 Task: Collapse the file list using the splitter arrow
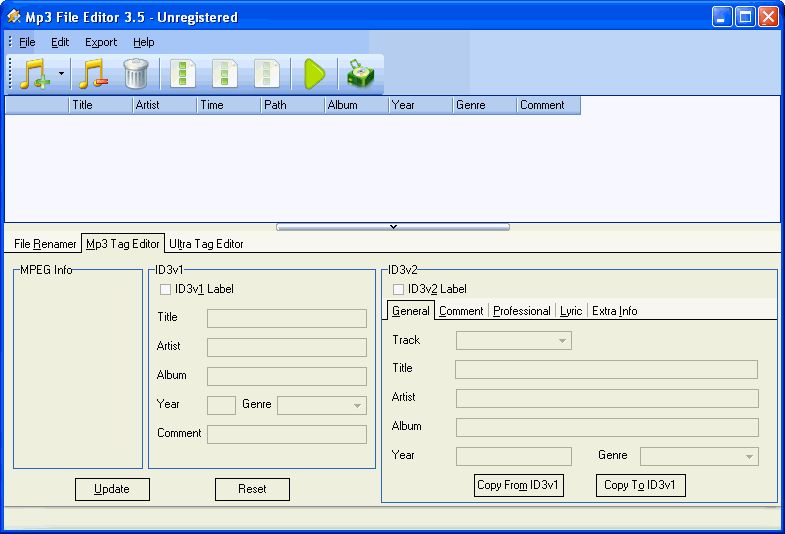click(393, 227)
